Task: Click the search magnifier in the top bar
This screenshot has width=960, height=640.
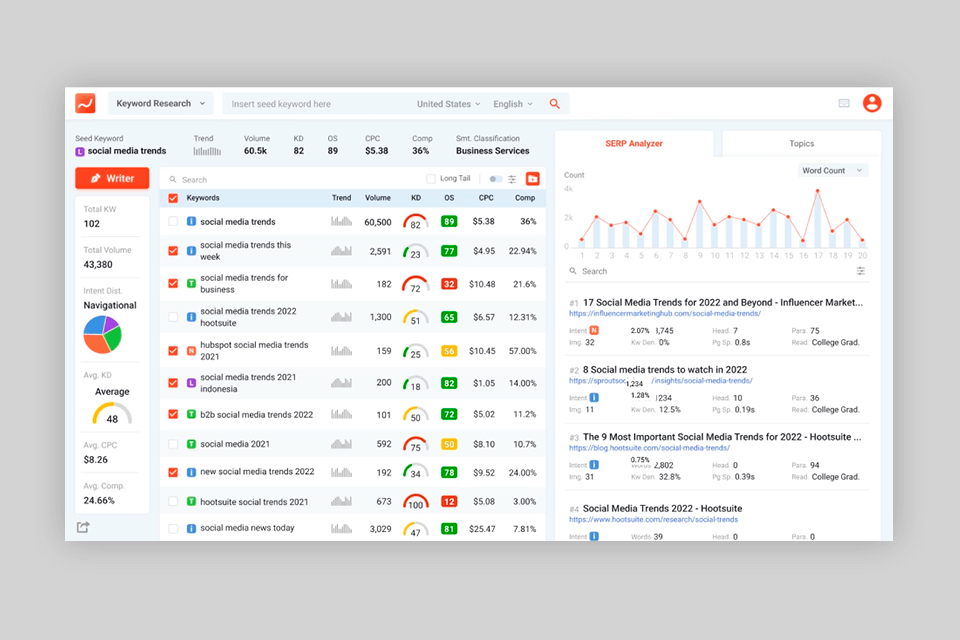Action: coord(556,103)
